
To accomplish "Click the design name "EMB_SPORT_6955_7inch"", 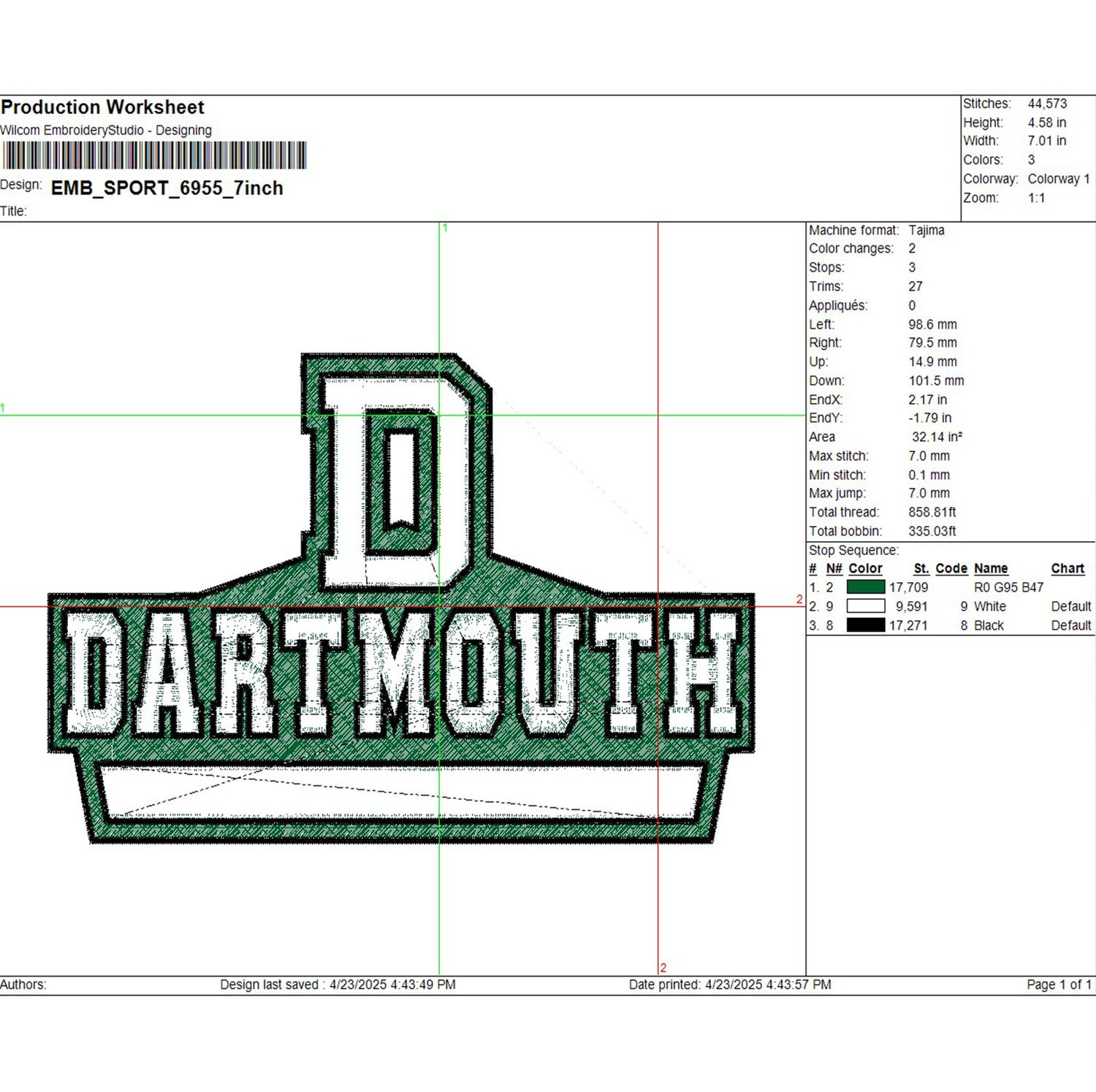I will pyautogui.click(x=167, y=188).
